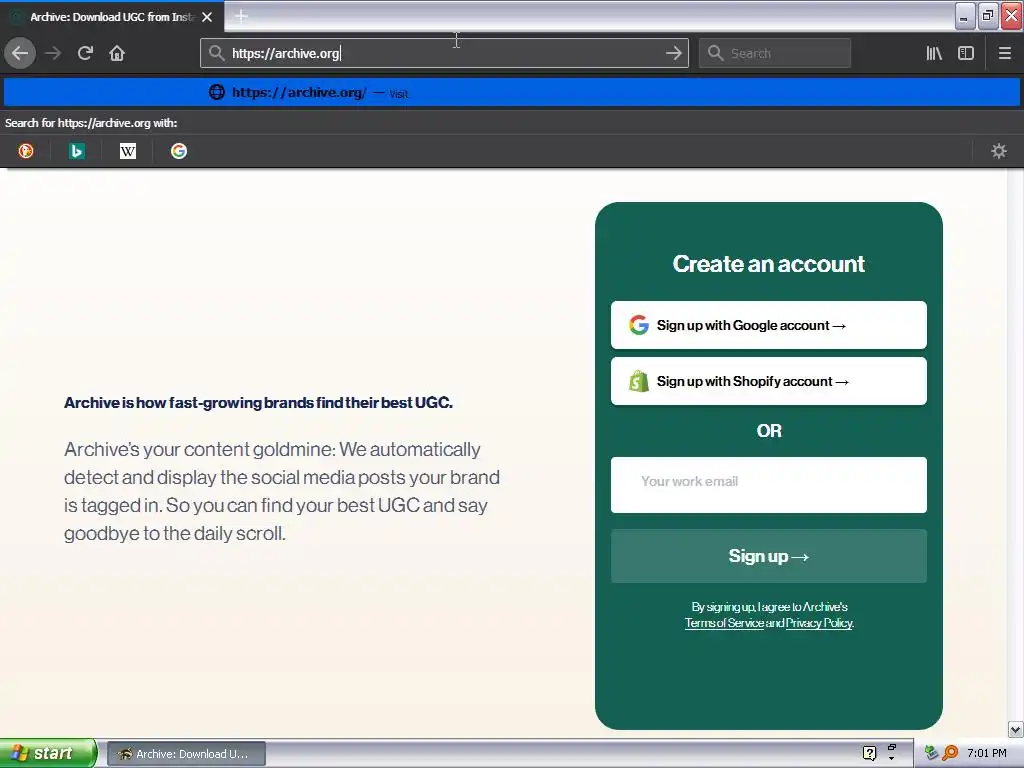Image resolution: width=1024 pixels, height=768 pixels.
Task: Open the Windows start menu
Action: pyautogui.click(x=47, y=753)
